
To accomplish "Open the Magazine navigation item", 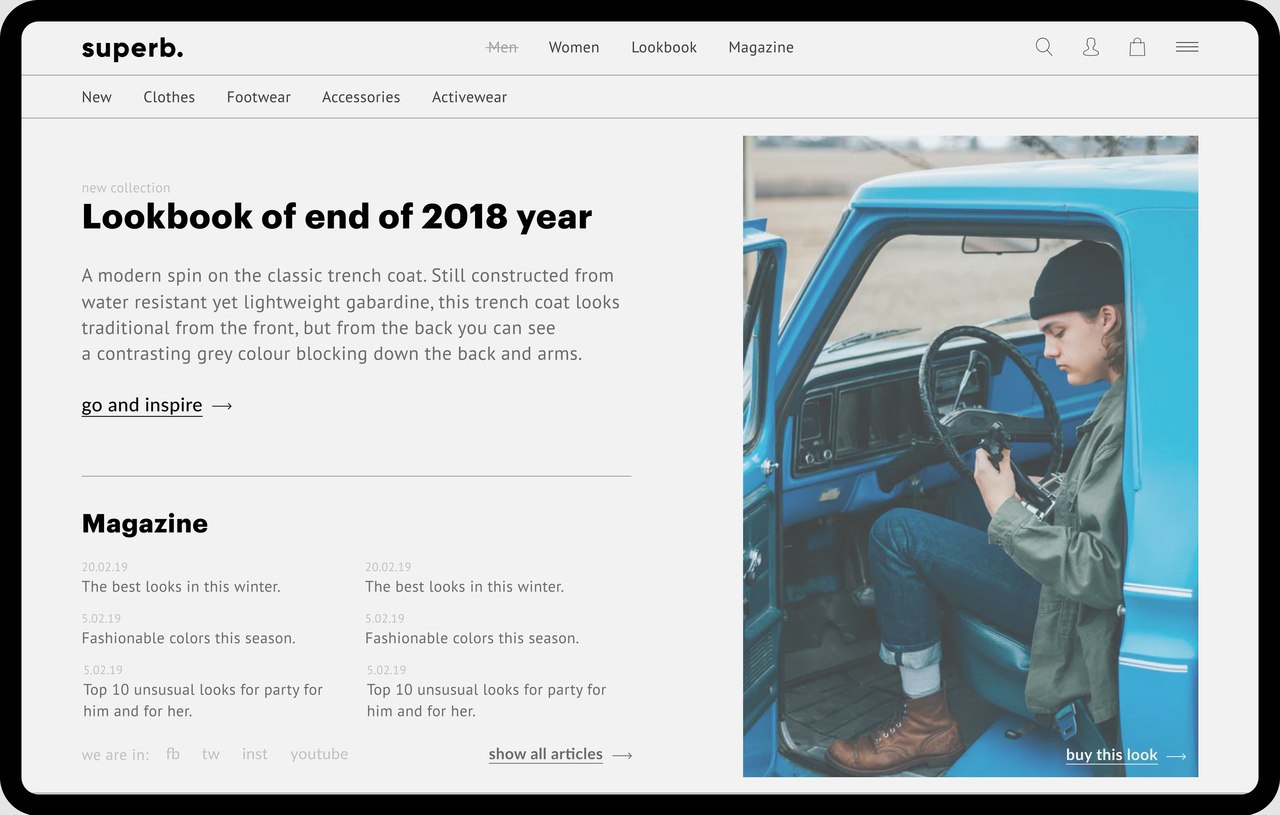I will (761, 47).
